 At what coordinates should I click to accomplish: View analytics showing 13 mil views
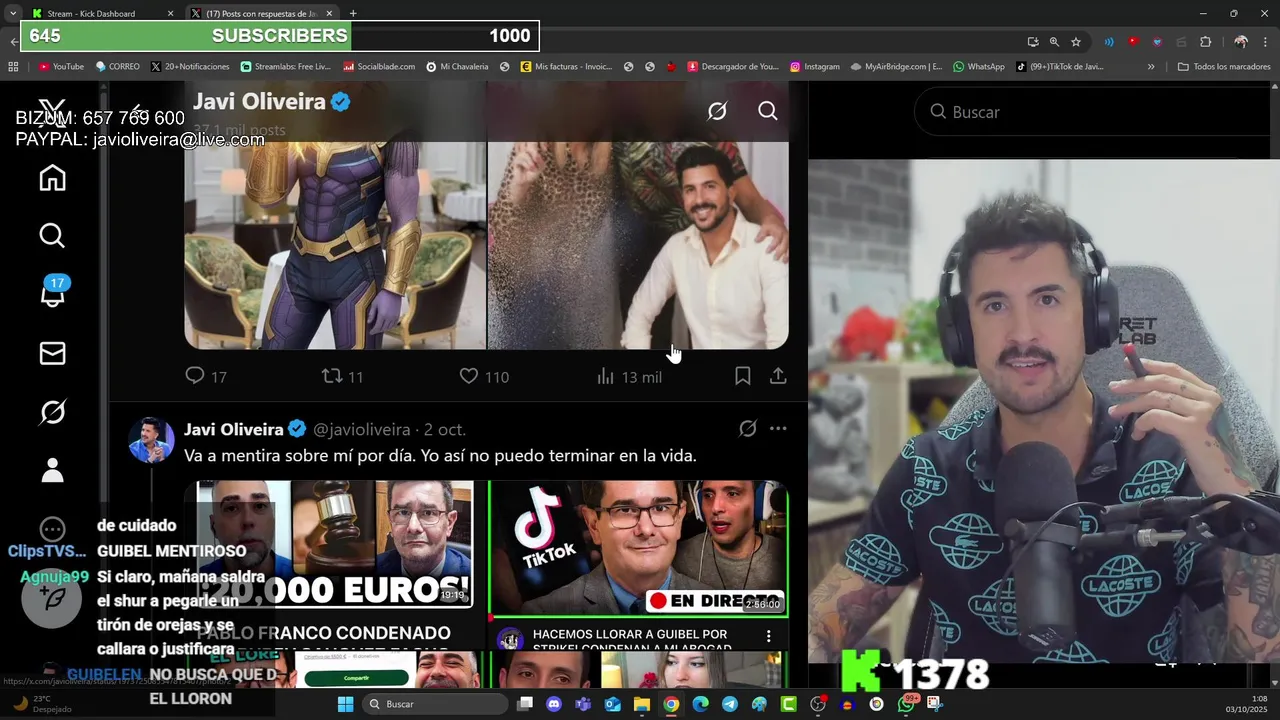[x=629, y=376]
